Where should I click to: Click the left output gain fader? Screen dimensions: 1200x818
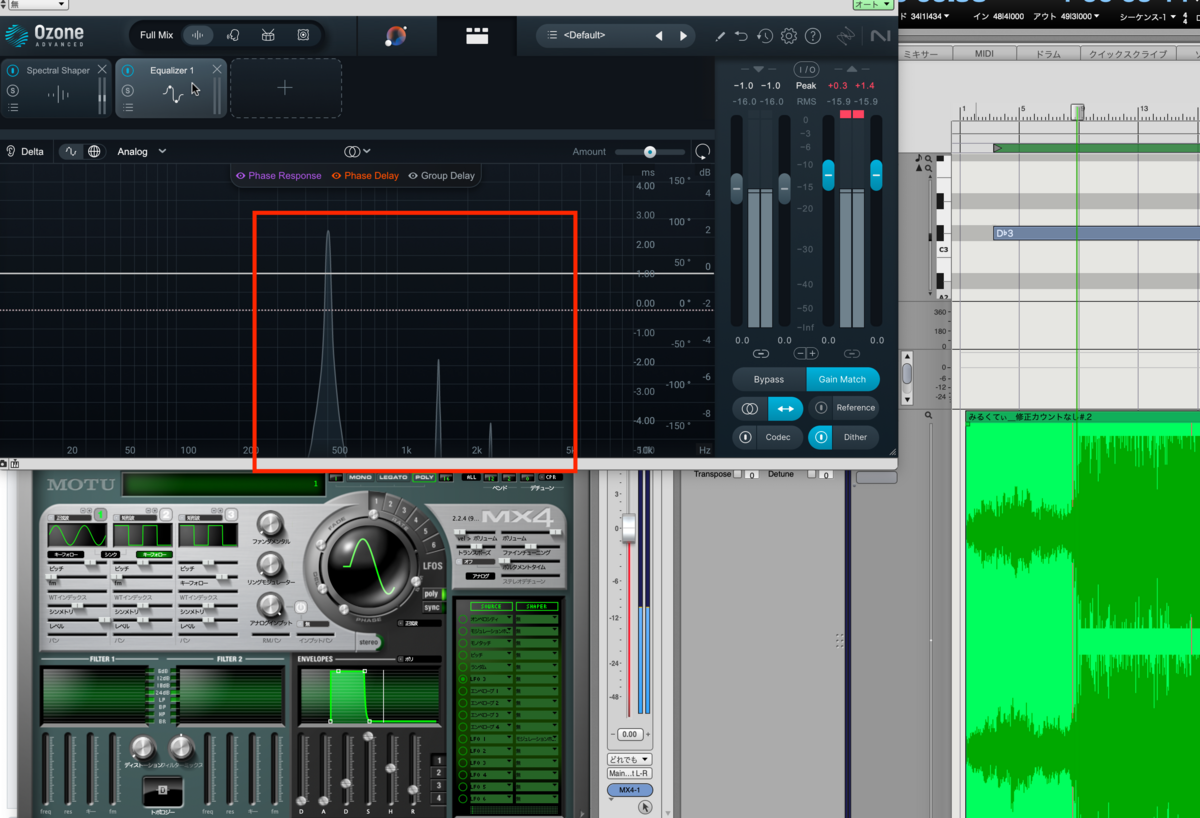click(828, 175)
